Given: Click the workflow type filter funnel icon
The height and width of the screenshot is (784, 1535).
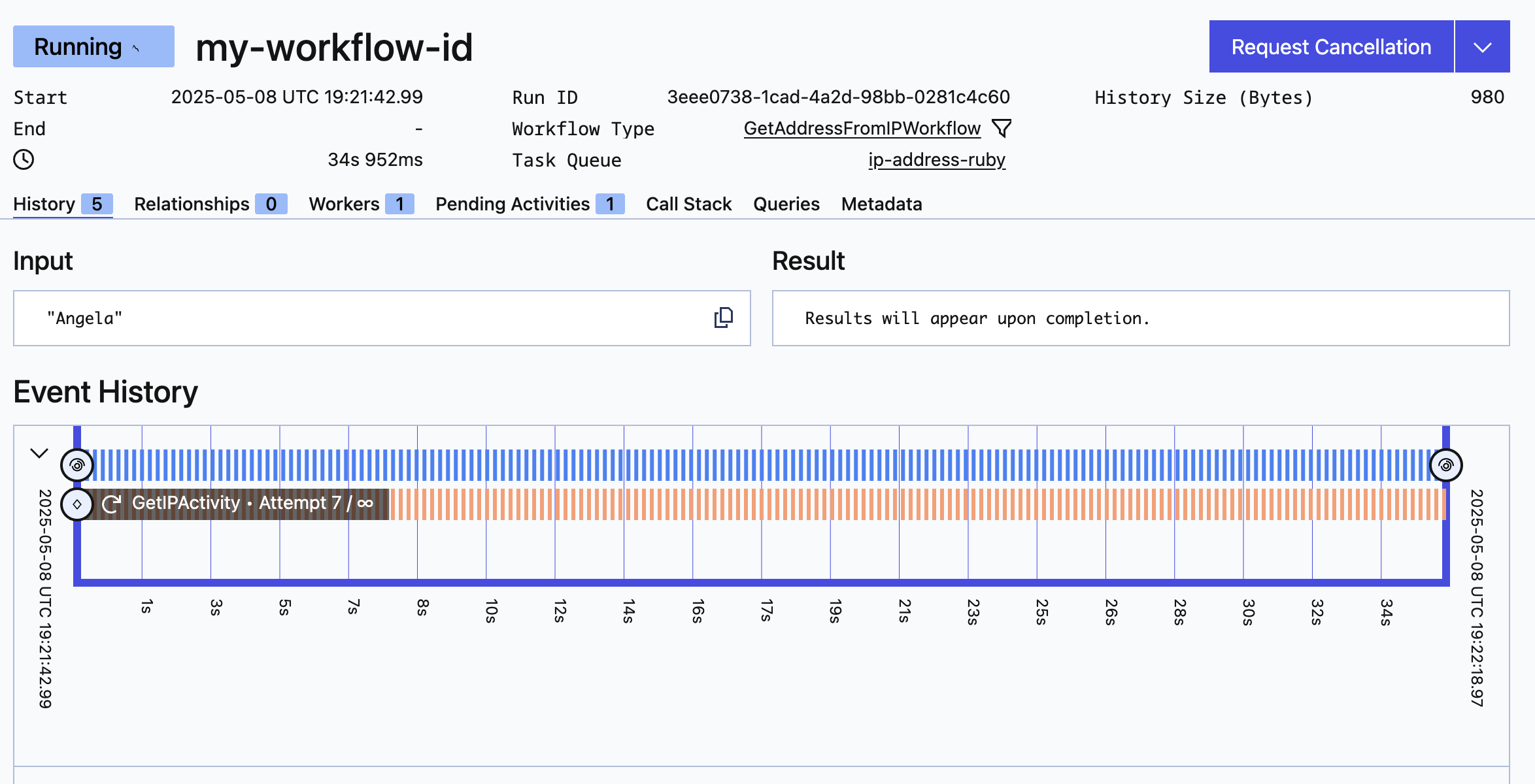Looking at the screenshot, I should [1002, 128].
